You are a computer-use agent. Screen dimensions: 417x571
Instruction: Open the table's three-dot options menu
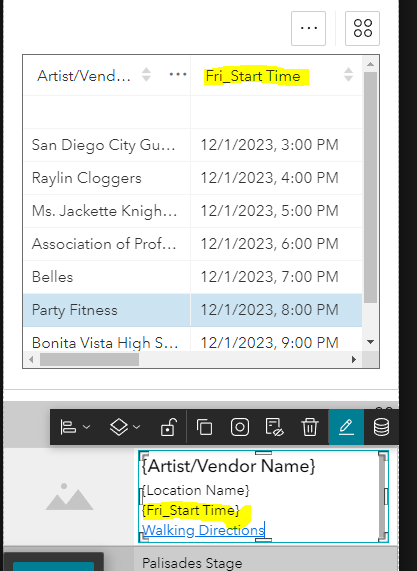click(308, 28)
